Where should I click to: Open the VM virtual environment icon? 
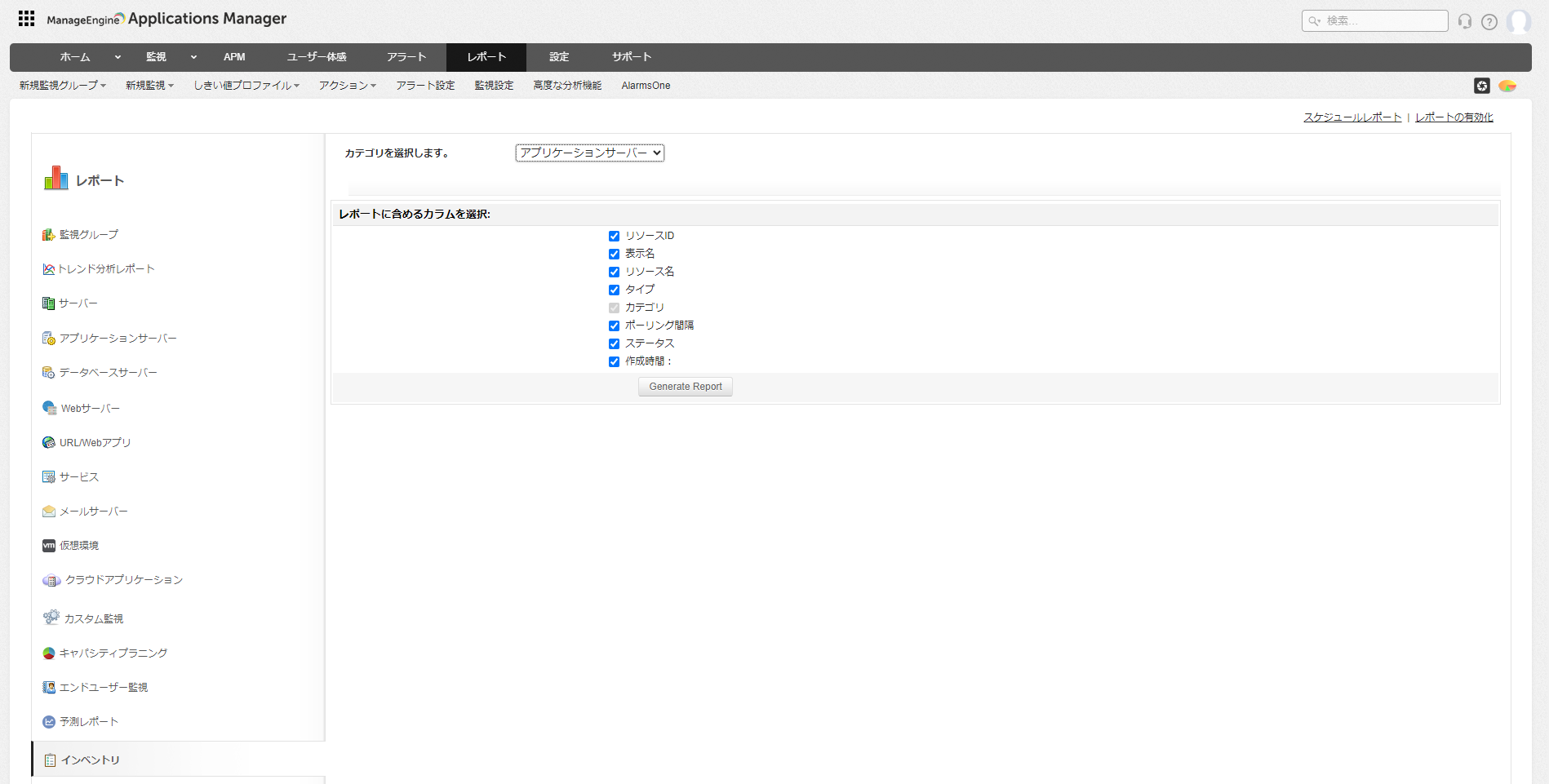pyautogui.click(x=49, y=546)
